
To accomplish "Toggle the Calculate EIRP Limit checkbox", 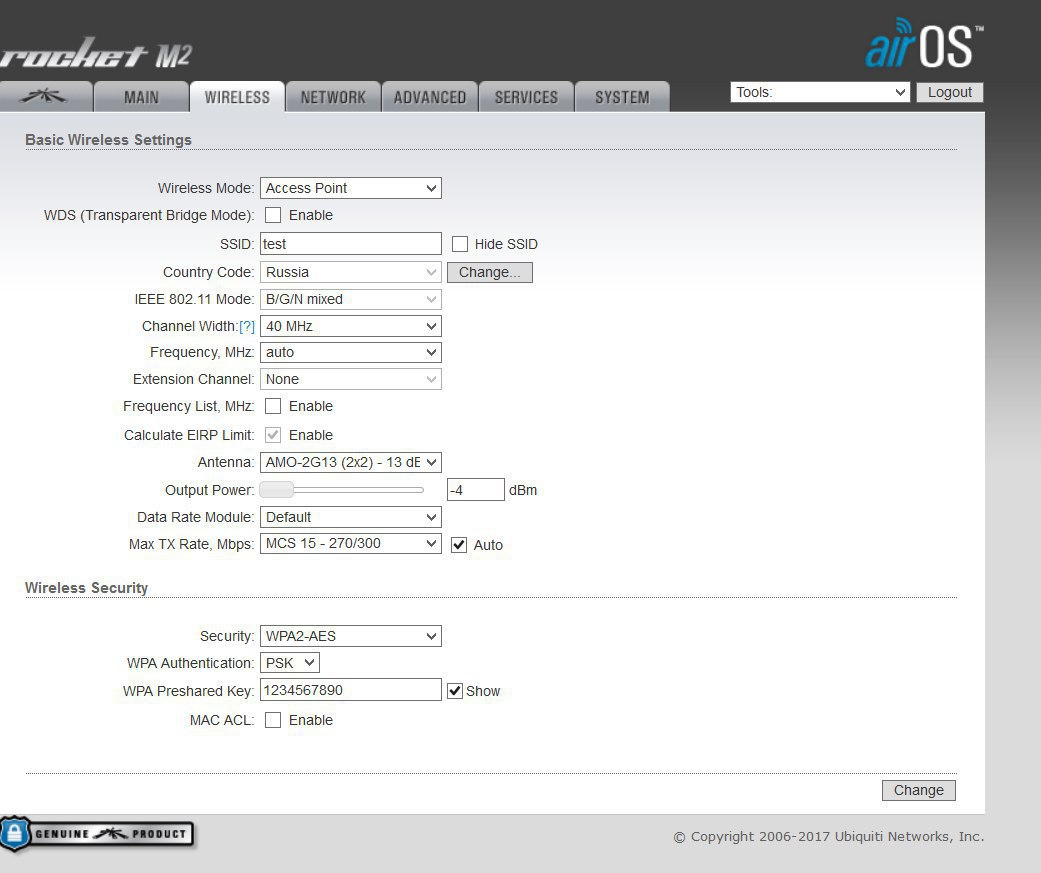I will (273, 435).
